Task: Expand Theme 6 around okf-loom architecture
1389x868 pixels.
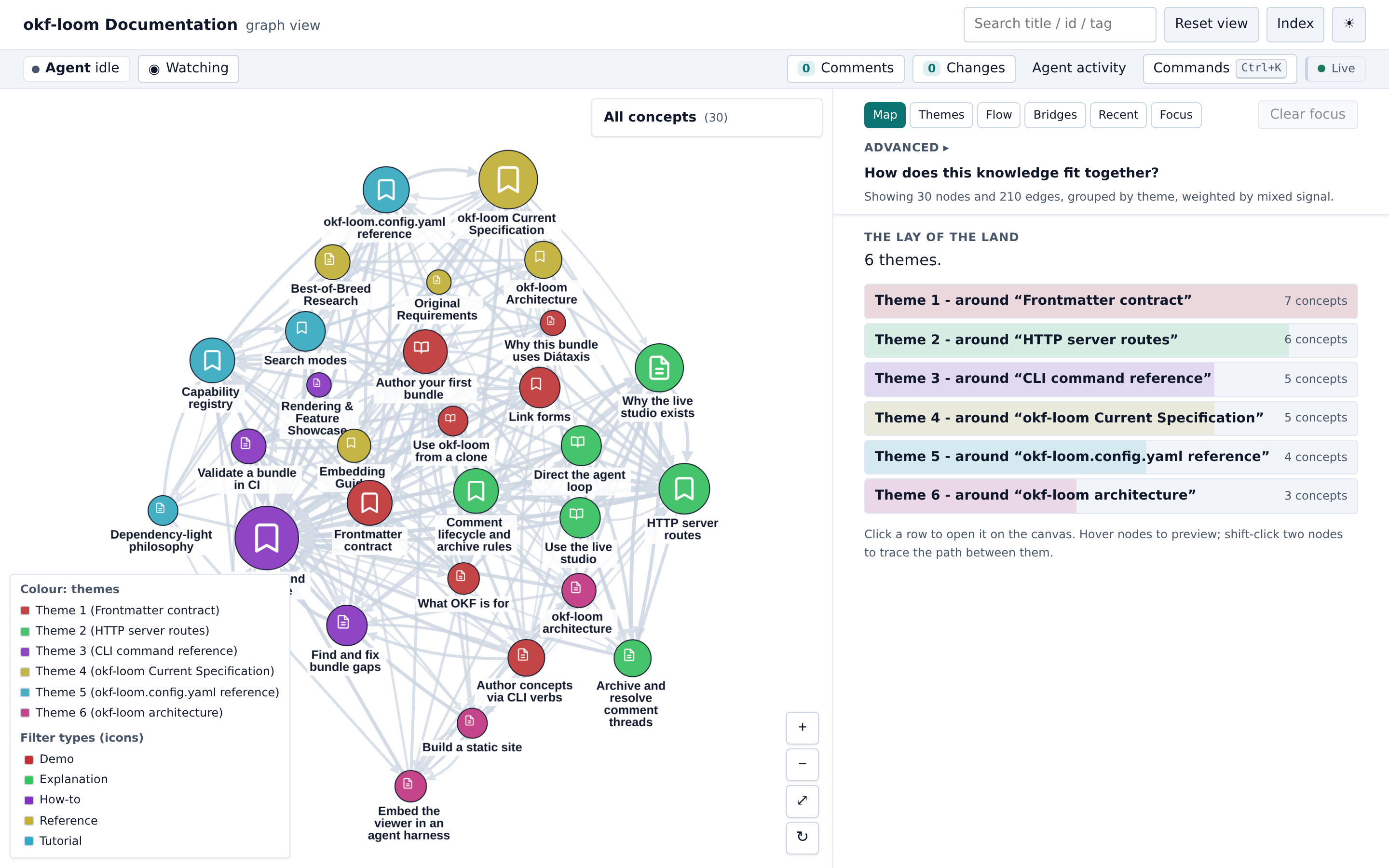Action: pos(1110,495)
